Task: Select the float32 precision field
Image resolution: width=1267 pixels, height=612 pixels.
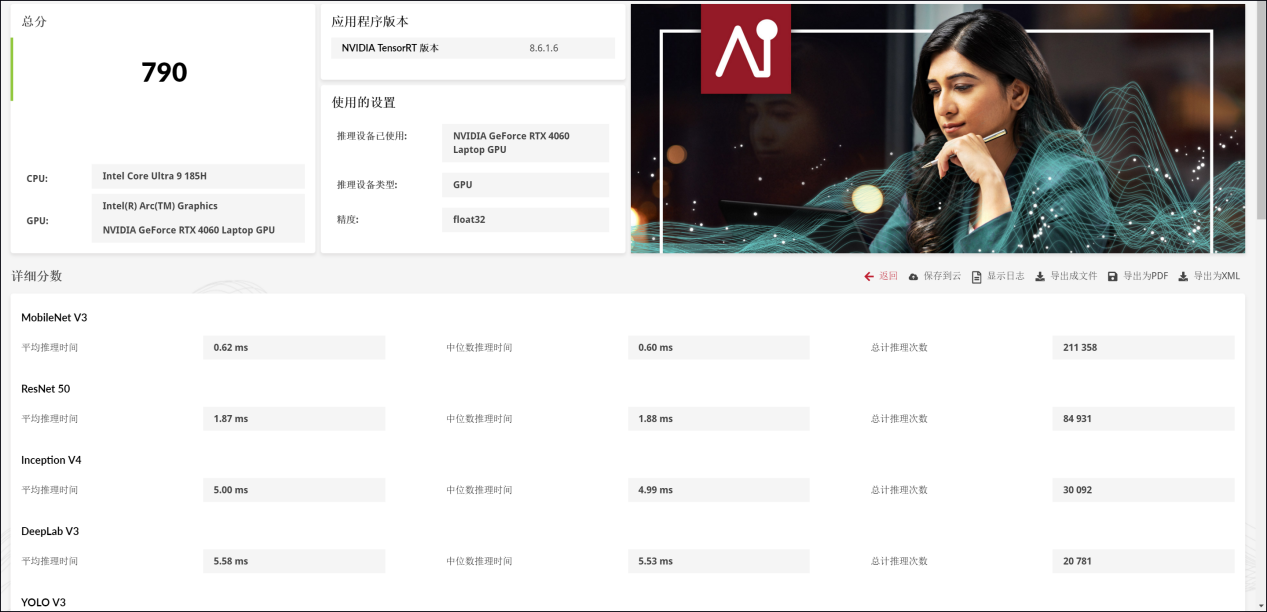Action: coord(525,219)
